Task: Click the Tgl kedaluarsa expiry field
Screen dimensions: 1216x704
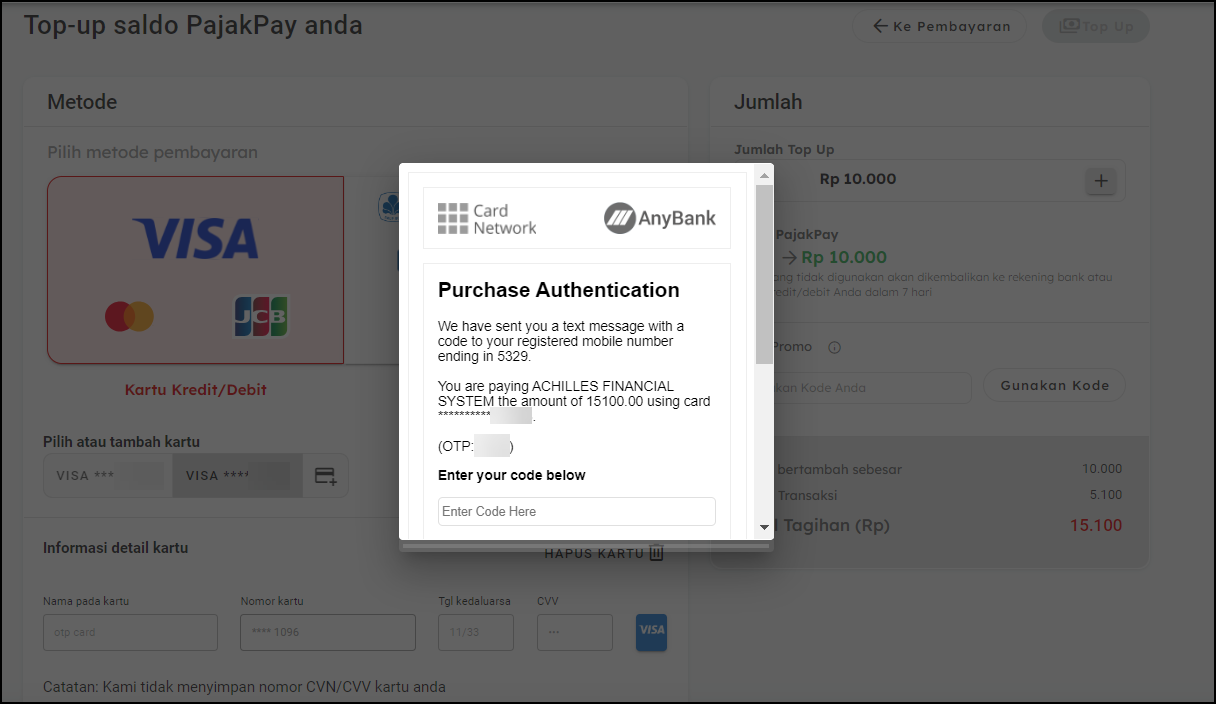Action: tap(476, 632)
